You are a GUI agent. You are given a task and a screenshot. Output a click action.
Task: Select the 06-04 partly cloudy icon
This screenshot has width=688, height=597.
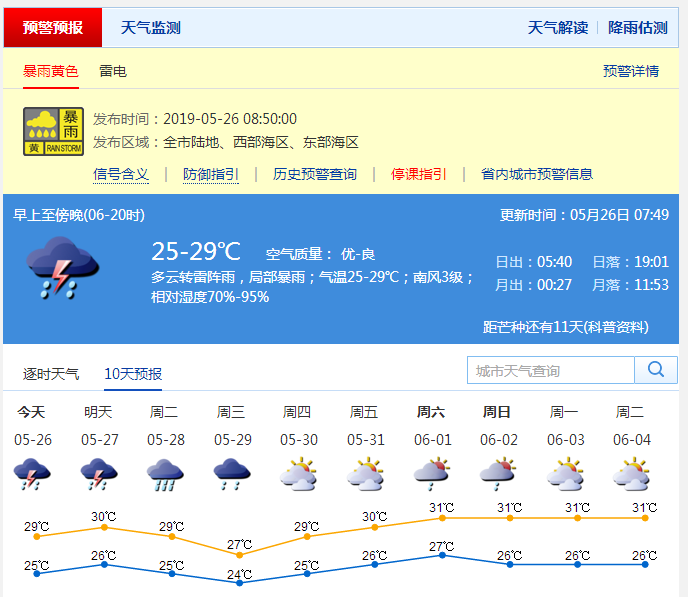click(x=632, y=473)
